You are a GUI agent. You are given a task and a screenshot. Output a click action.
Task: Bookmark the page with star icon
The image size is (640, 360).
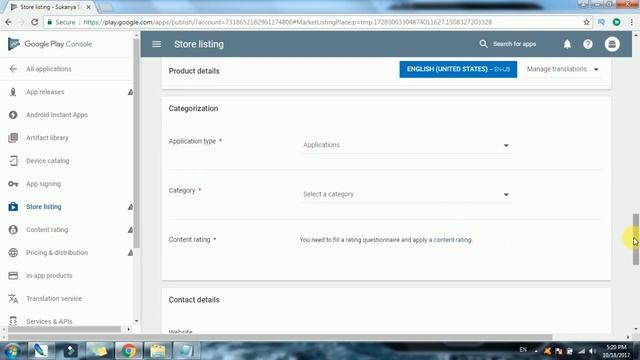[587, 22]
